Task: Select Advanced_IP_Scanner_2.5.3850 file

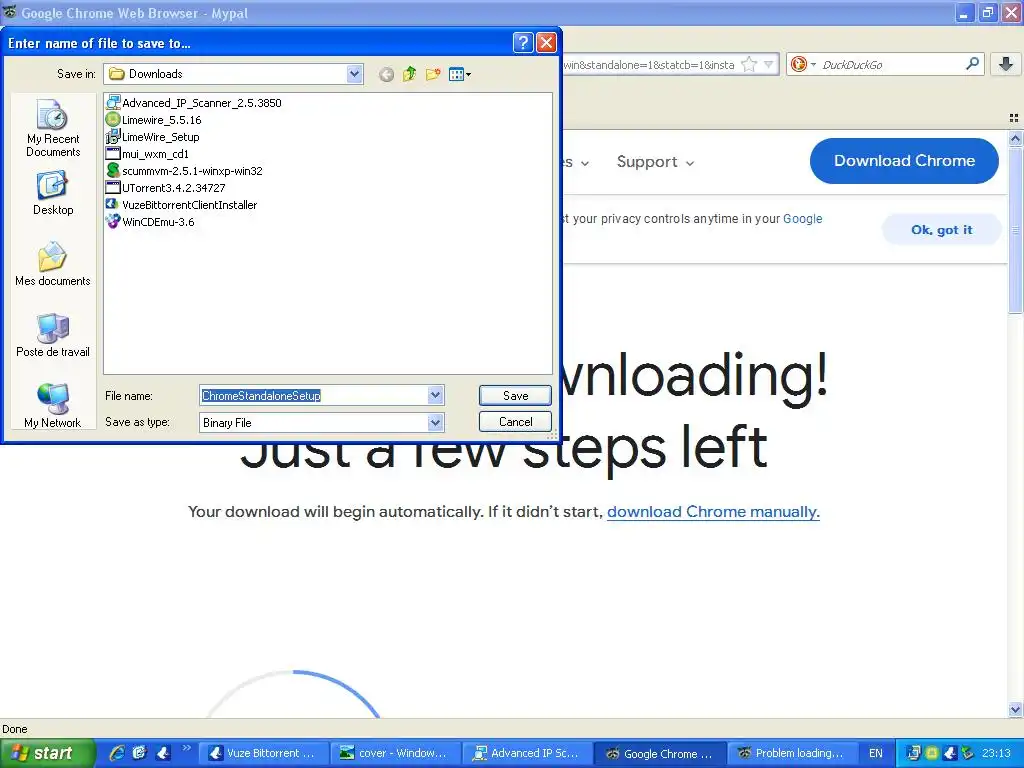Action: [x=194, y=103]
